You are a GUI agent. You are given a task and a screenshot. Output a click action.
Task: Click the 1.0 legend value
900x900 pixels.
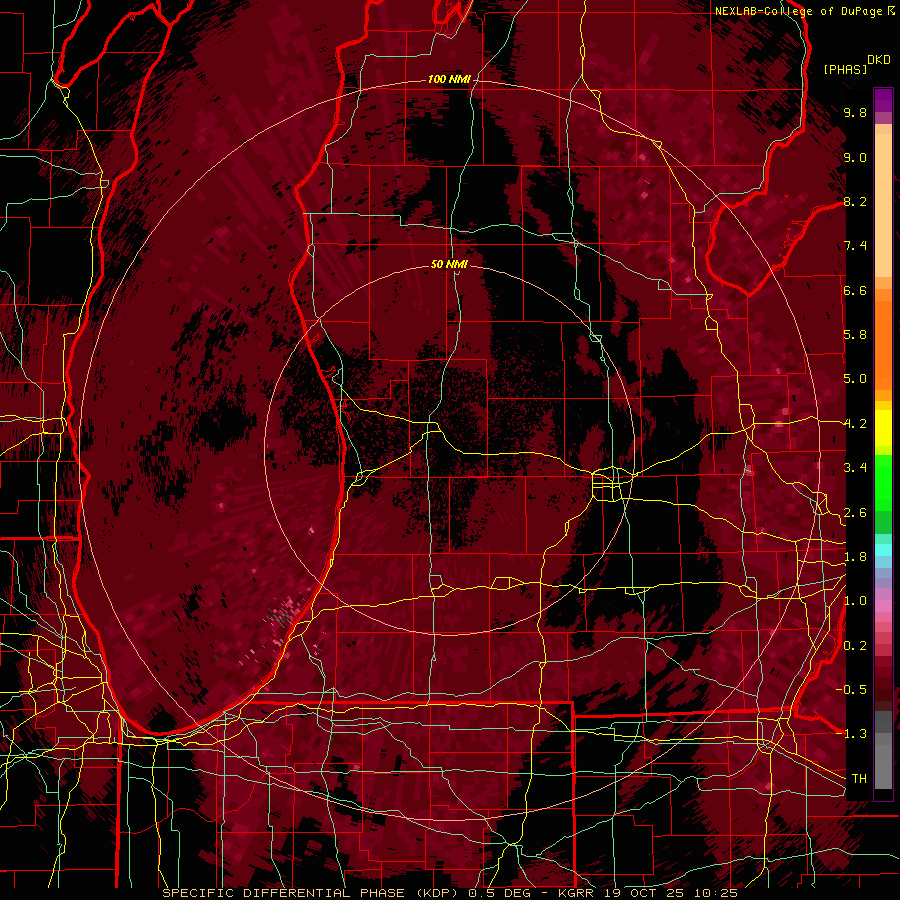855,601
